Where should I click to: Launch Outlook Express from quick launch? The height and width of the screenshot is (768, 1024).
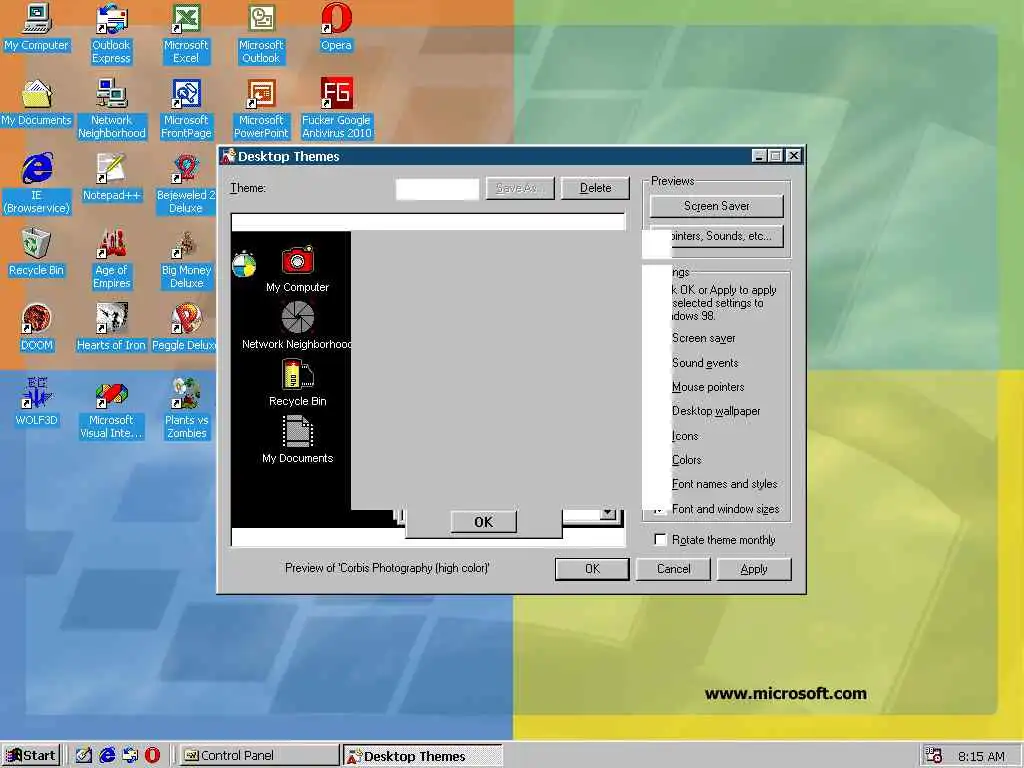coord(130,756)
